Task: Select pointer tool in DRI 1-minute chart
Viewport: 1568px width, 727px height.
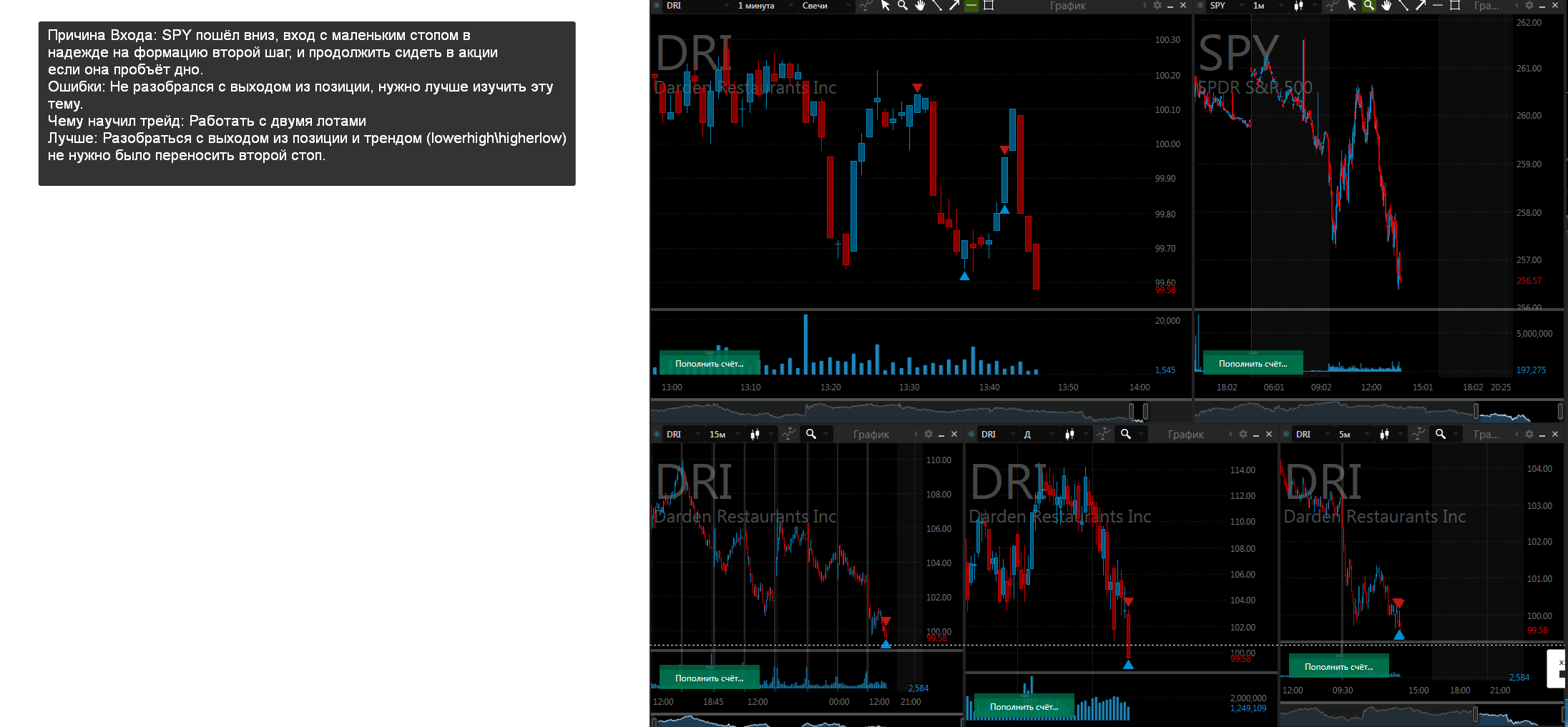Action: (886, 6)
